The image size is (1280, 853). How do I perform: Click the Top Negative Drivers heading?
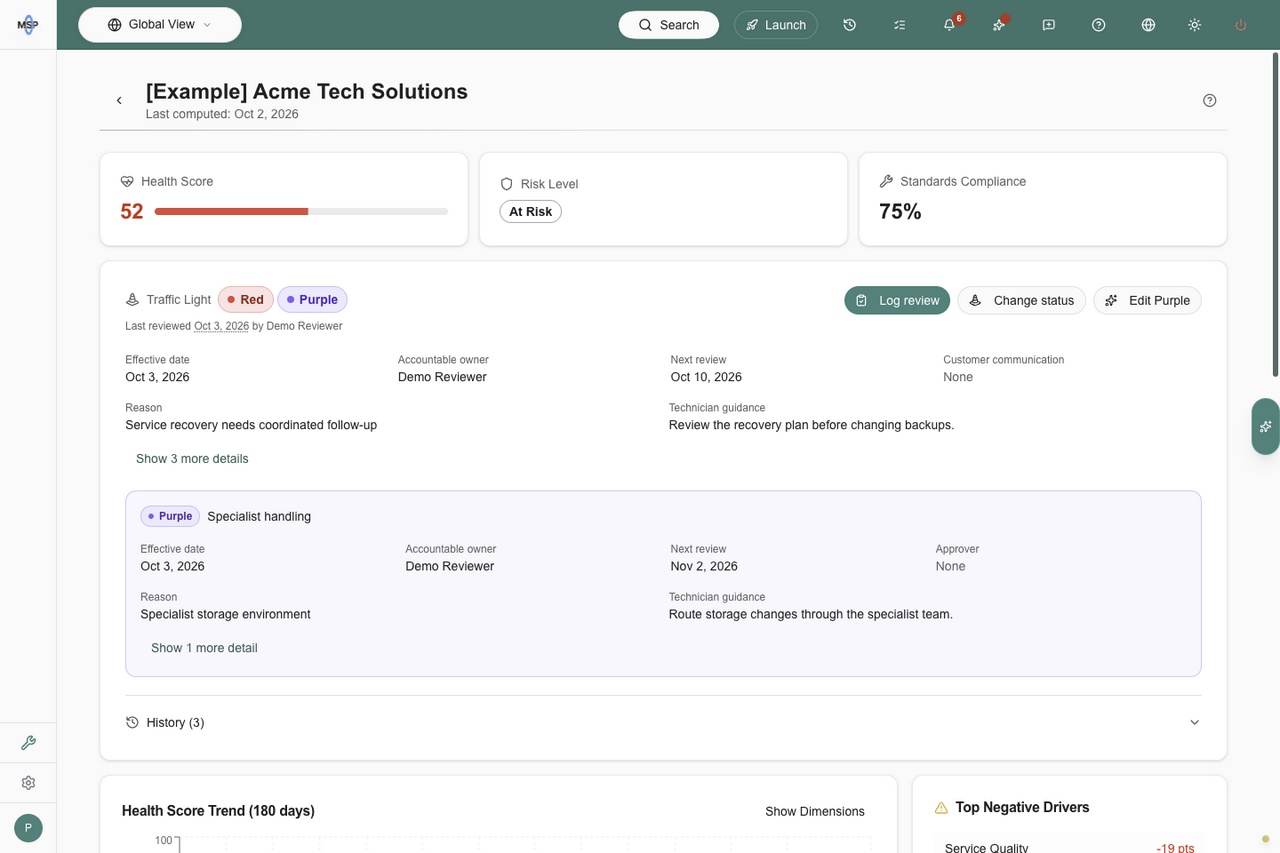[1022, 807]
